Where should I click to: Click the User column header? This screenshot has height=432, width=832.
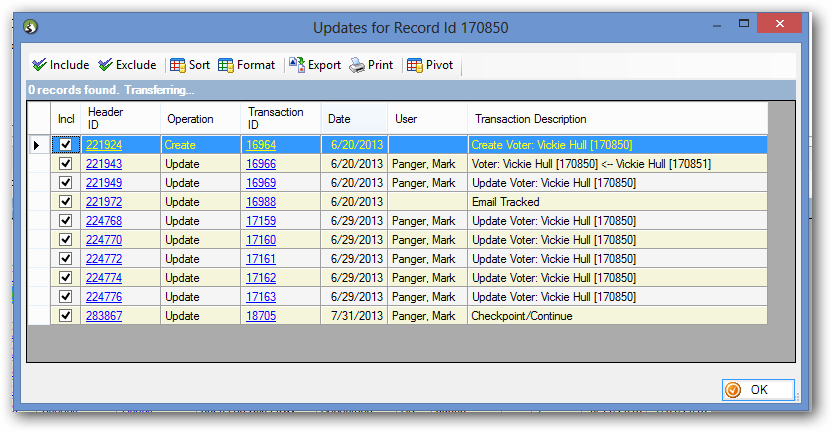click(x=427, y=119)
